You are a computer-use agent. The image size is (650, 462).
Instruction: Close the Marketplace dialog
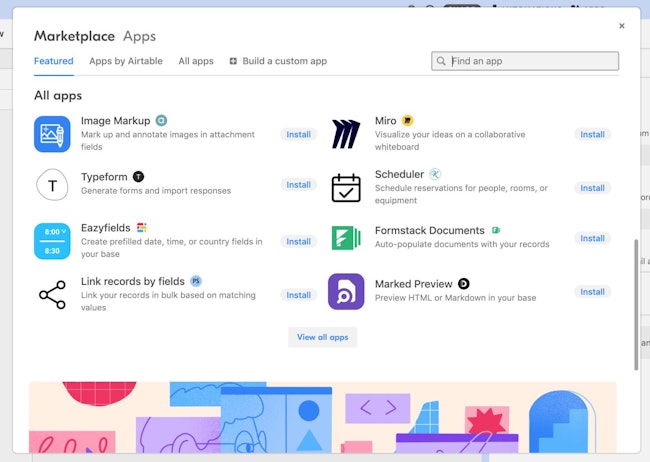(x=621, y=26)
